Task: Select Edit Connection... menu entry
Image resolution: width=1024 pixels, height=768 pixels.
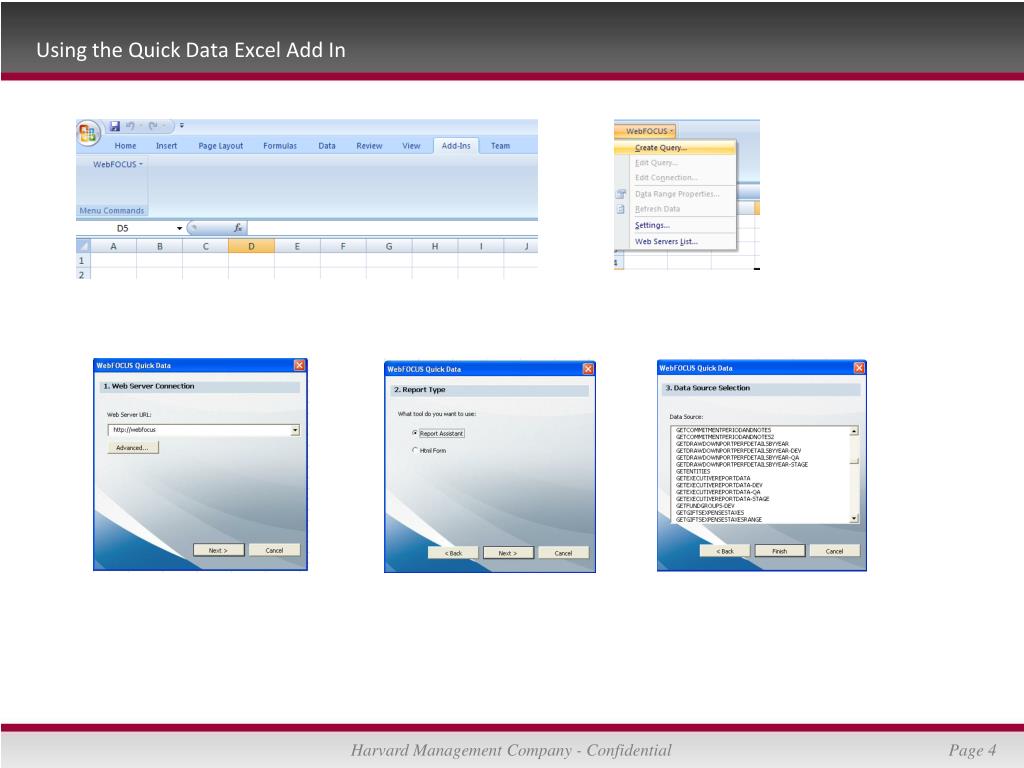Action: [675, 178]
